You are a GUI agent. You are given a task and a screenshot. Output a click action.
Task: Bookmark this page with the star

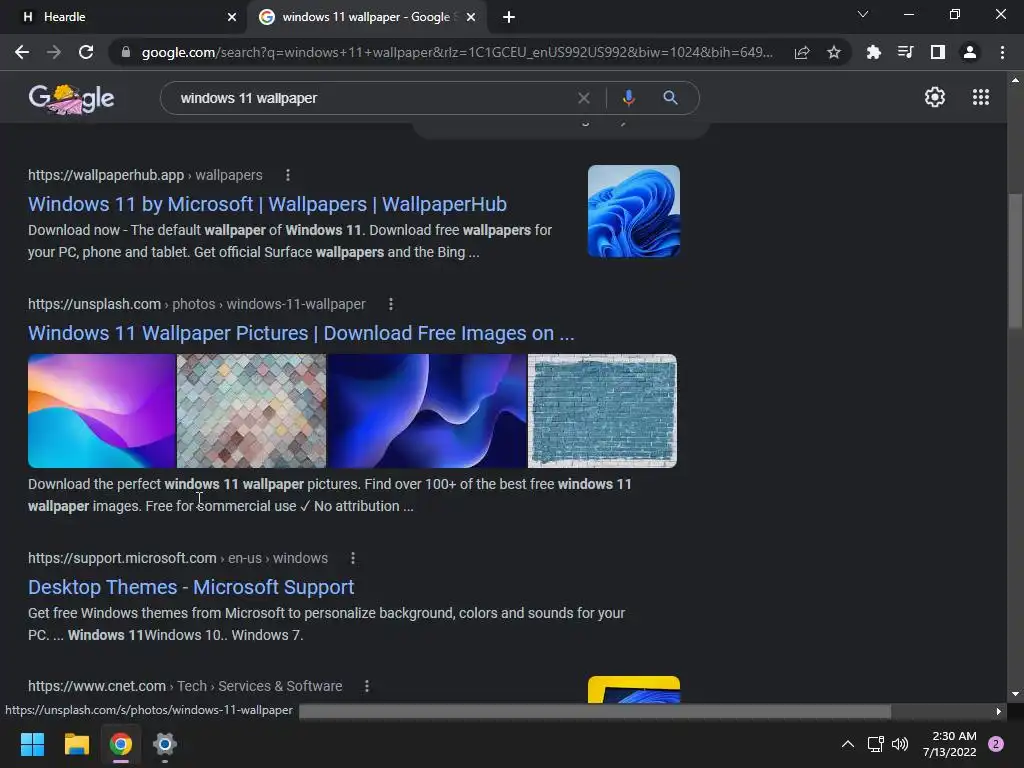834,52
